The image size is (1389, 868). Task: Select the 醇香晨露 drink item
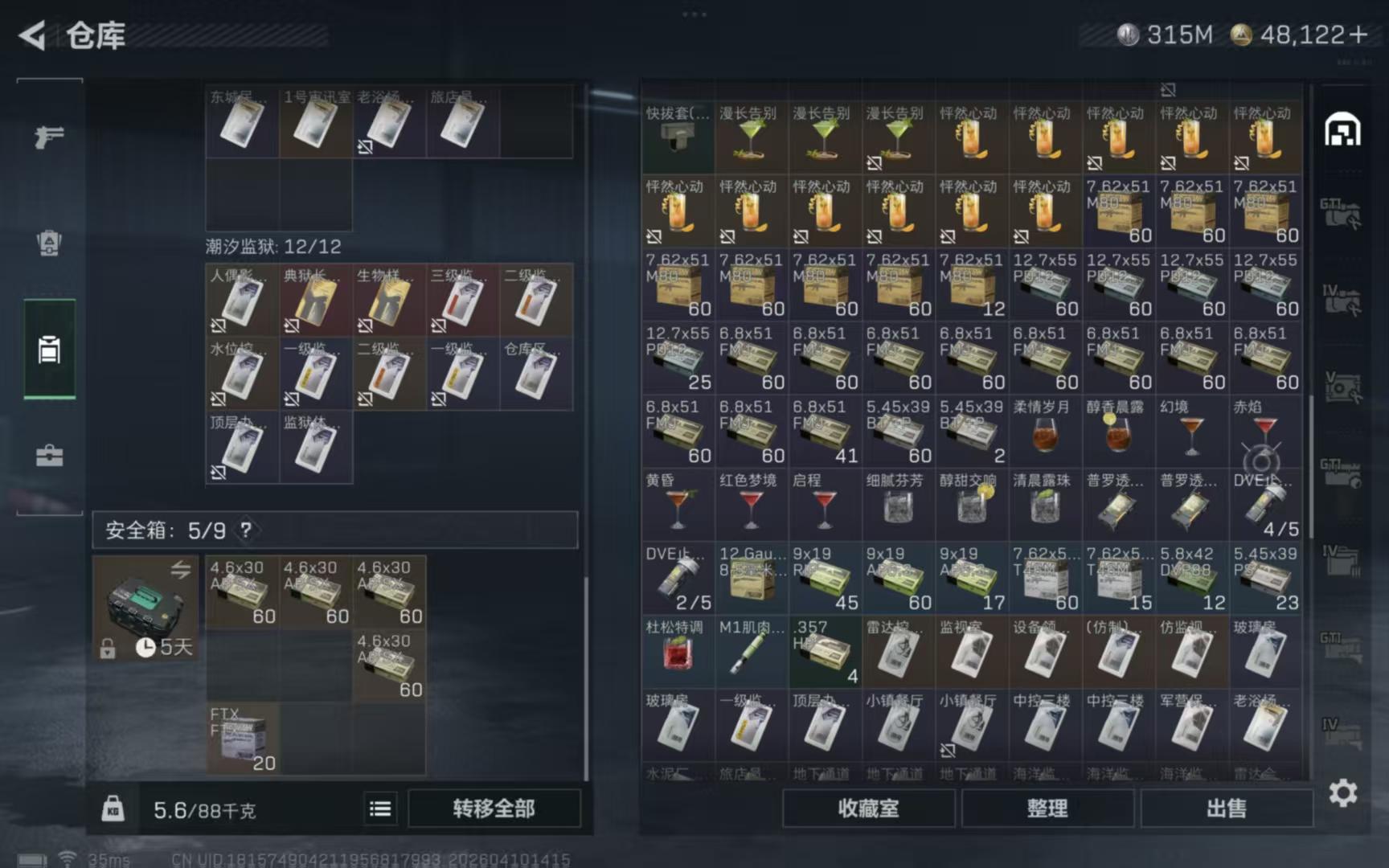pos(1118,432)
